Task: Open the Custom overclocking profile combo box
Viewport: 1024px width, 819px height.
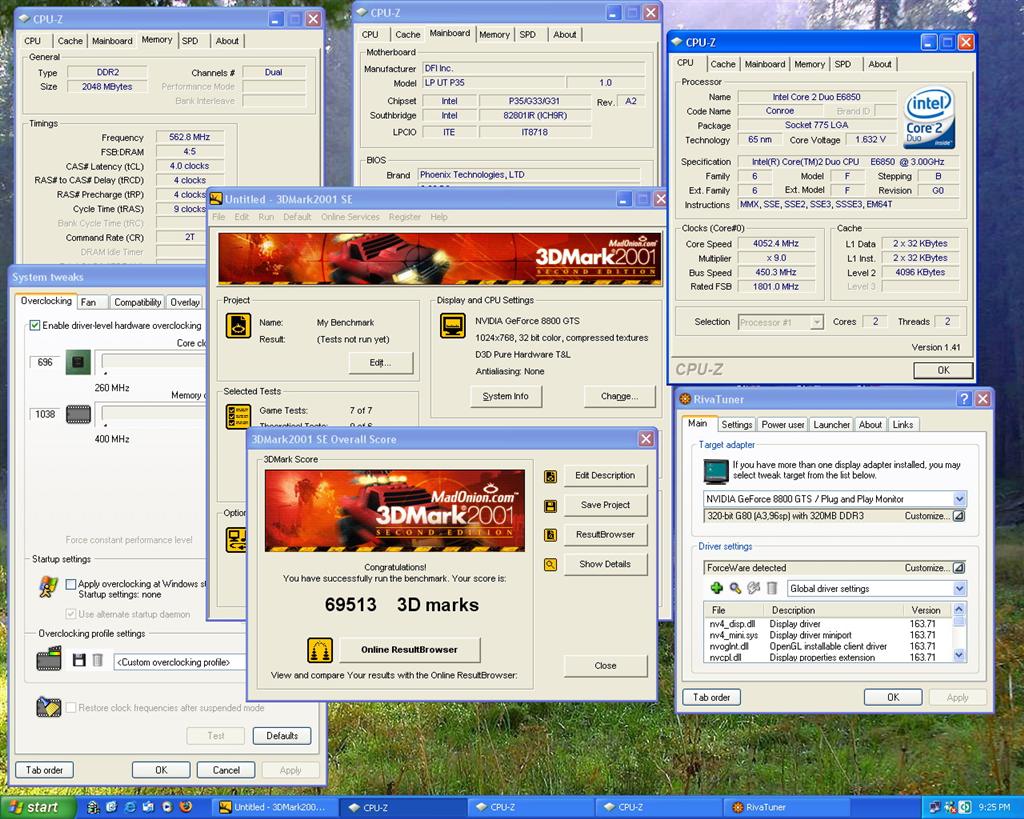Action: click(x=180, y=662)
